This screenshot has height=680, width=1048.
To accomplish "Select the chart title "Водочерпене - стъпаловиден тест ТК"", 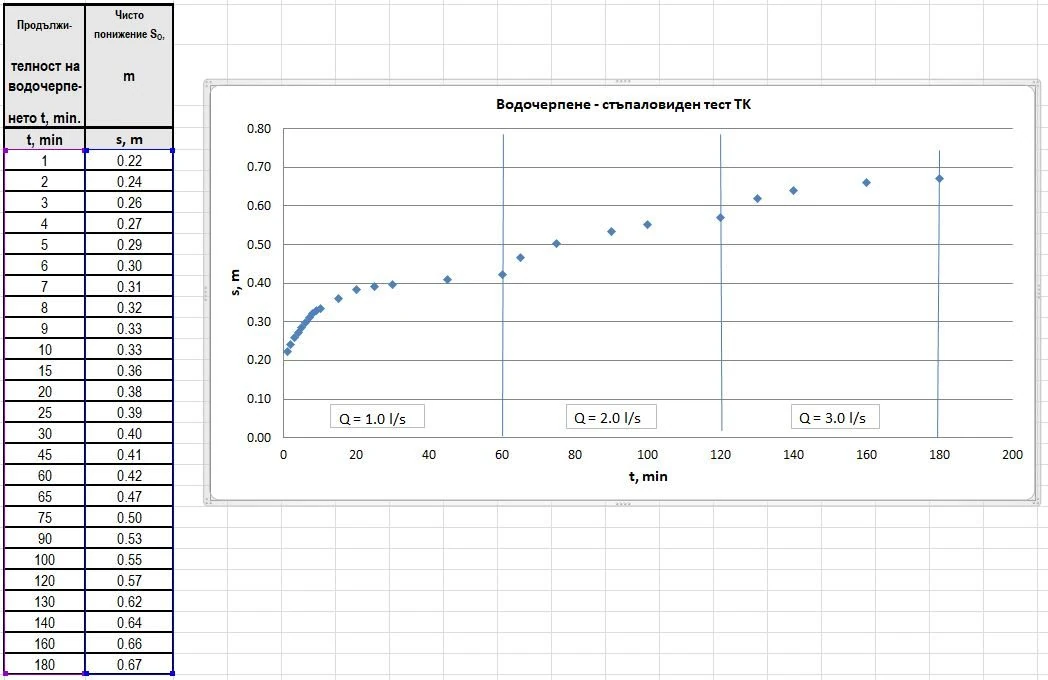I will click(x=623, y=104).
